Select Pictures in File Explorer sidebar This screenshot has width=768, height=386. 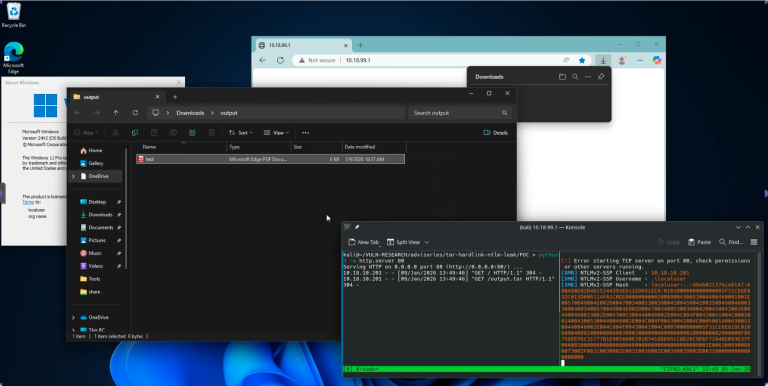point(97,240)
